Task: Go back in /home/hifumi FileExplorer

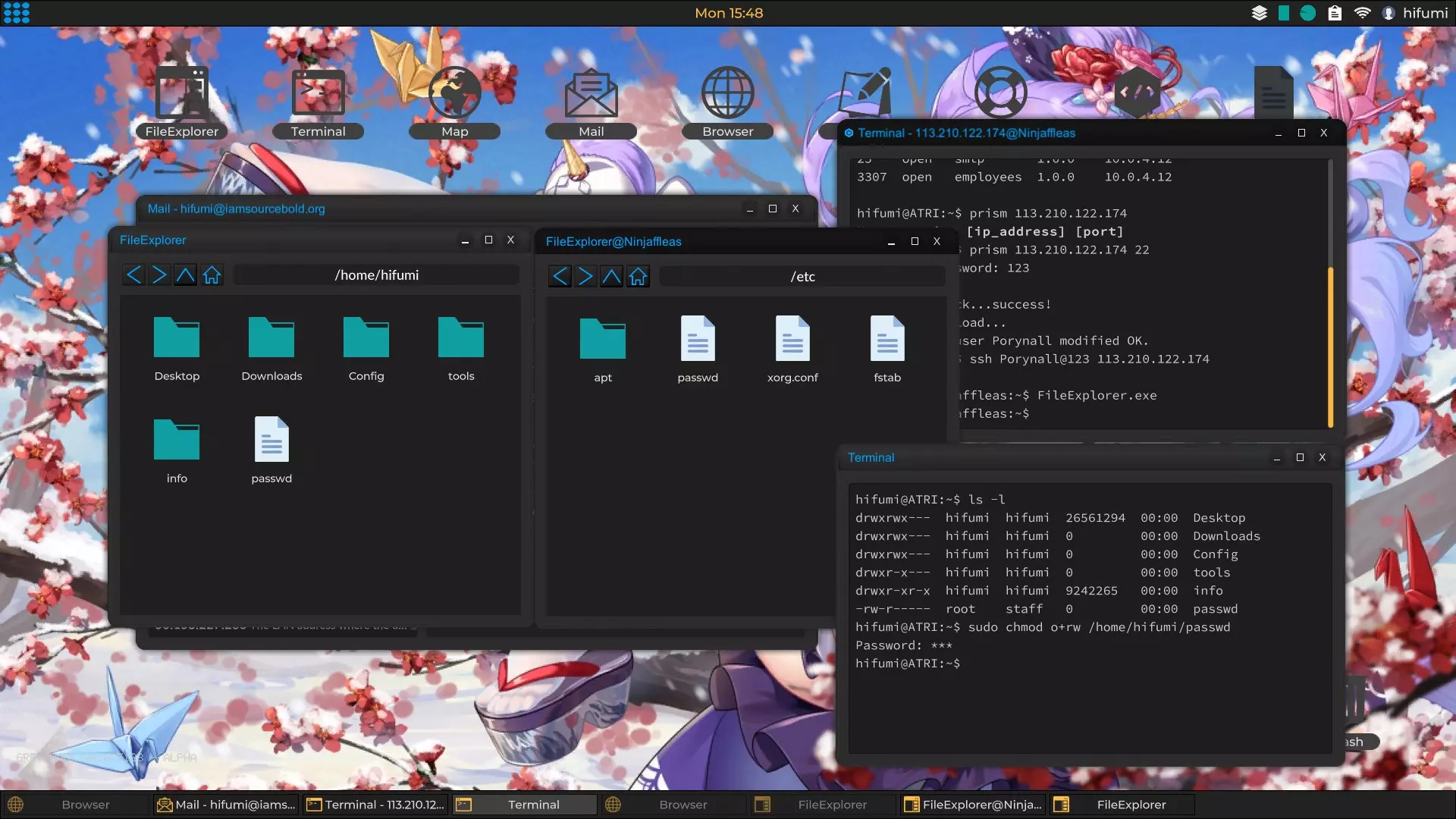Action: tap(133, 275)
